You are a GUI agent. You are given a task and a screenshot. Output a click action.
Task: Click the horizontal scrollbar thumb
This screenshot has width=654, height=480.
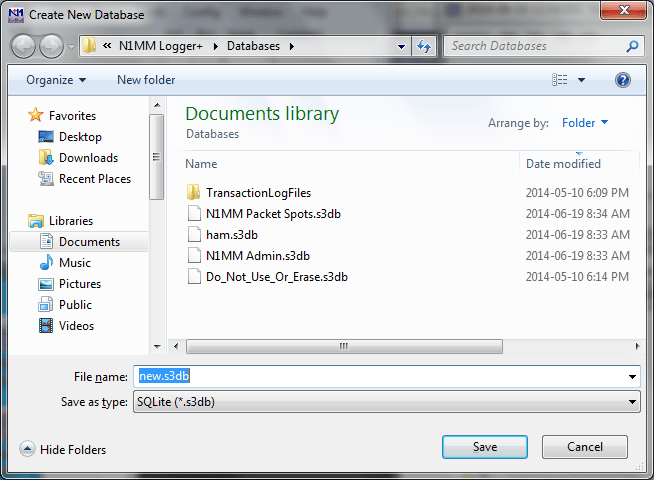344,346
